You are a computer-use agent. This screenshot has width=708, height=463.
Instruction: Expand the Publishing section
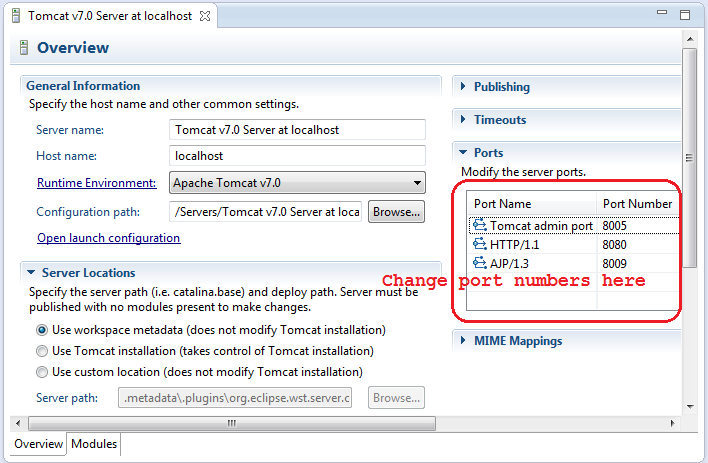(x=463, y=86)
